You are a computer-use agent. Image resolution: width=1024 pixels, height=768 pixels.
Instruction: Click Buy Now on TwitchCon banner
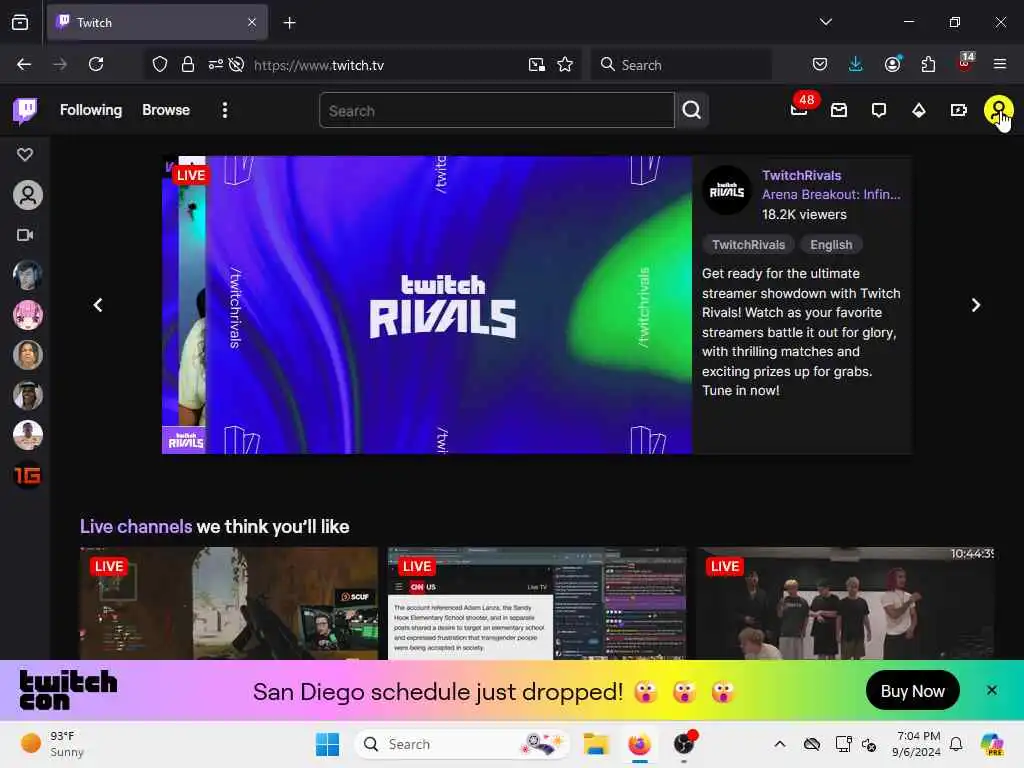(x=912, y=691)
